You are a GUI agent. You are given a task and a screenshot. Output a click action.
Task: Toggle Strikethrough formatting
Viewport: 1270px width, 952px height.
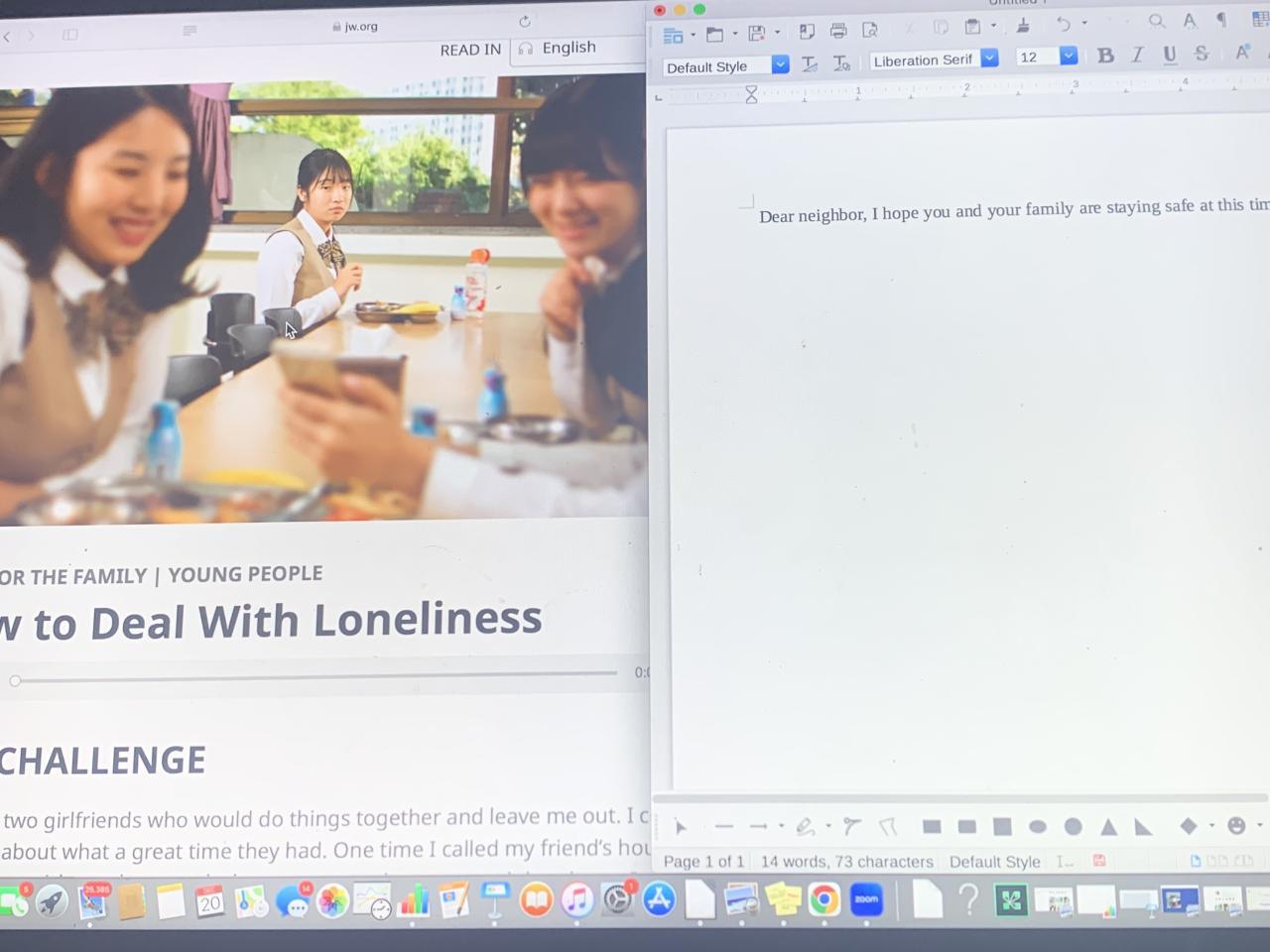tap(1202, 53)
